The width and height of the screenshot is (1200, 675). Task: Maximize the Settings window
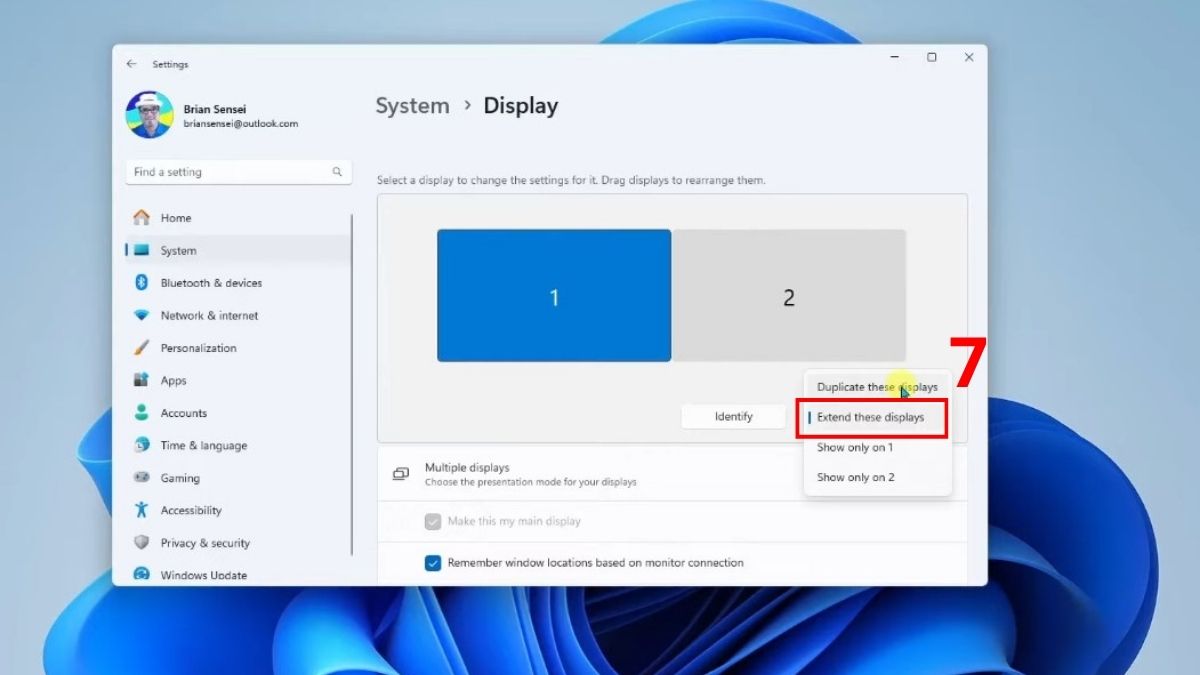(x=931, y=58)
